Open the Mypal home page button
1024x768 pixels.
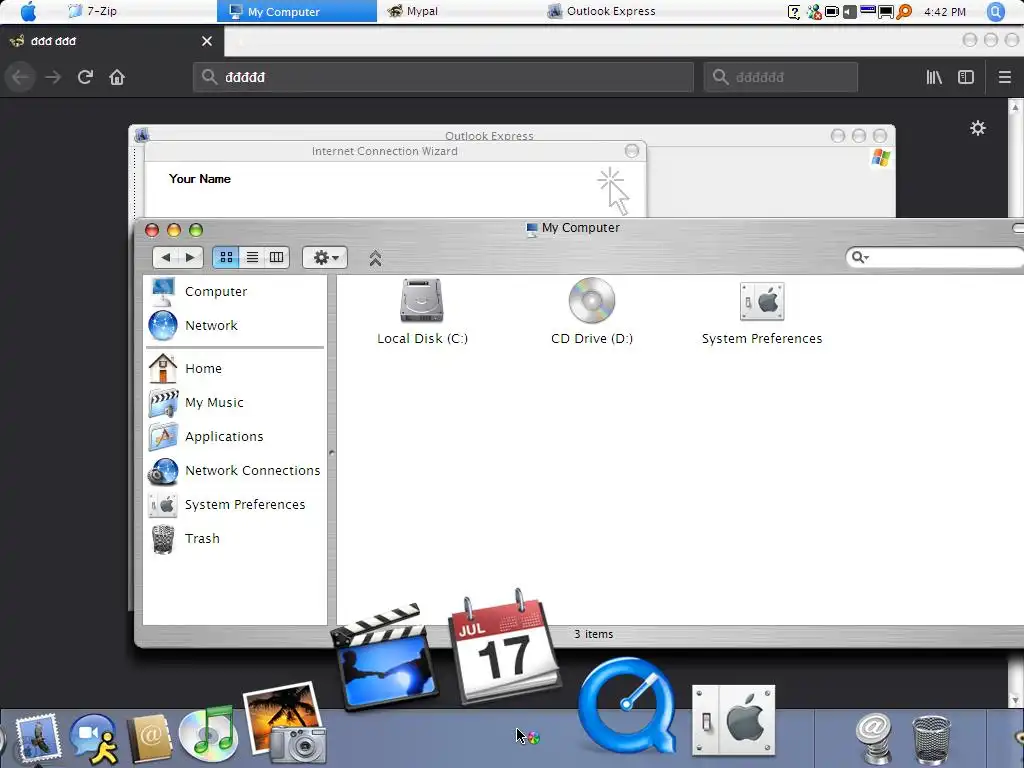point(117,77)
